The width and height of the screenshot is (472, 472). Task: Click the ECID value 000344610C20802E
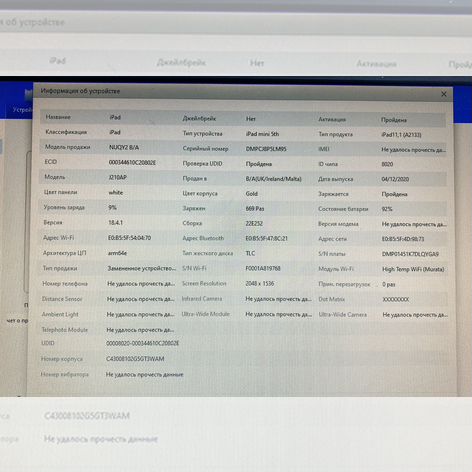tap(132, 163)
